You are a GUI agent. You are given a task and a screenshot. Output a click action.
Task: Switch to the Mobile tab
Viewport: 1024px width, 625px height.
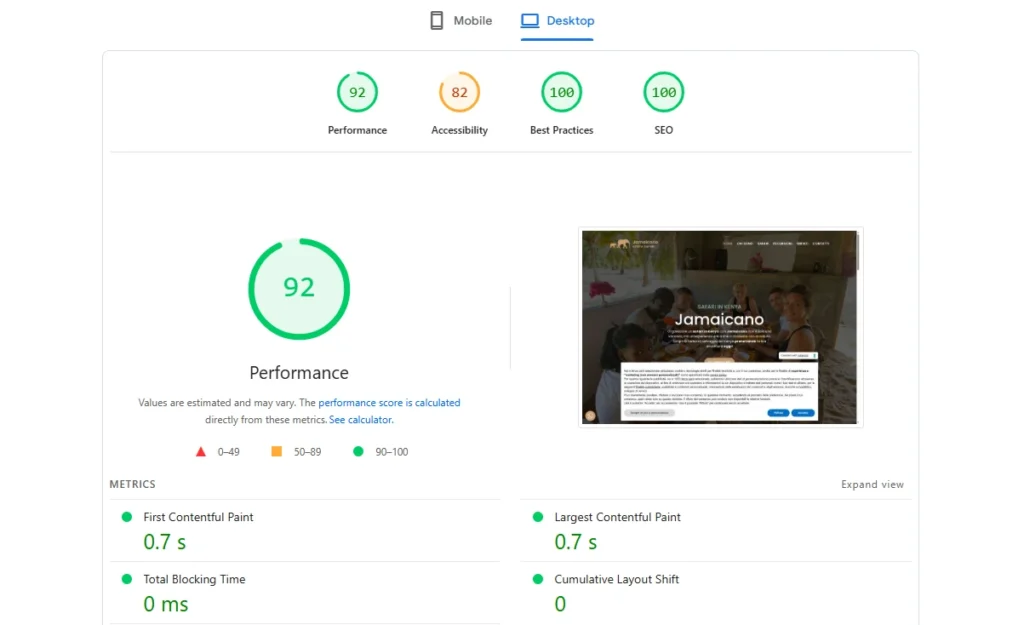tap(462, 21)
